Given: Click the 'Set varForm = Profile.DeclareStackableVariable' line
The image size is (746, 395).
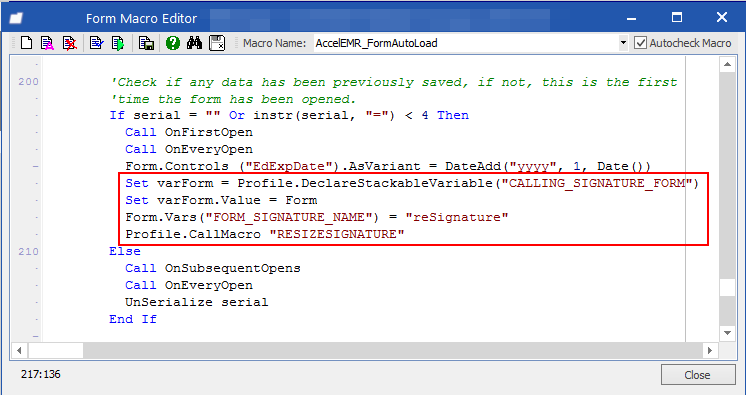Looking at the screenshot, I should [412, 183].
